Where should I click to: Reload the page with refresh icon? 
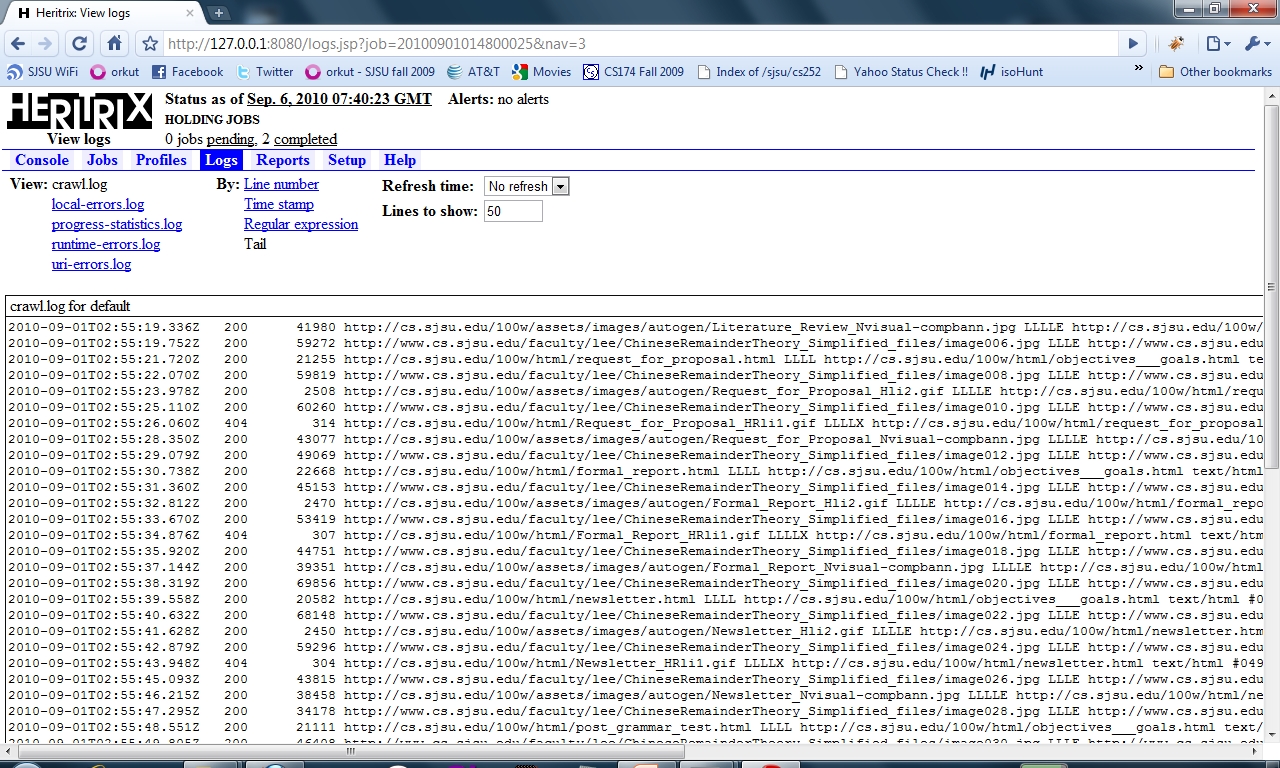coord(80,44)
